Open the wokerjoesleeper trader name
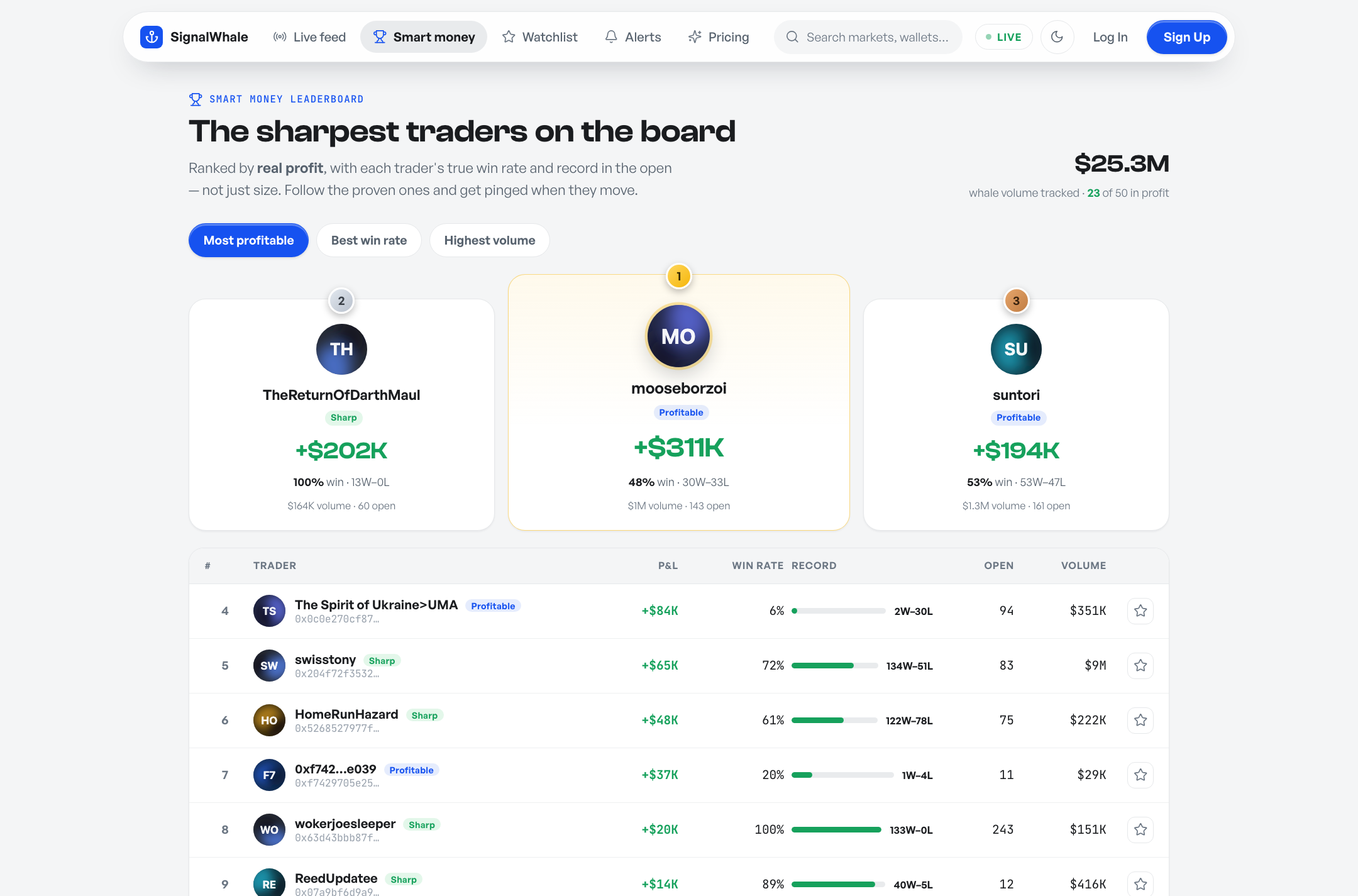Viewport: 1358px width, 896px height. 345,824
